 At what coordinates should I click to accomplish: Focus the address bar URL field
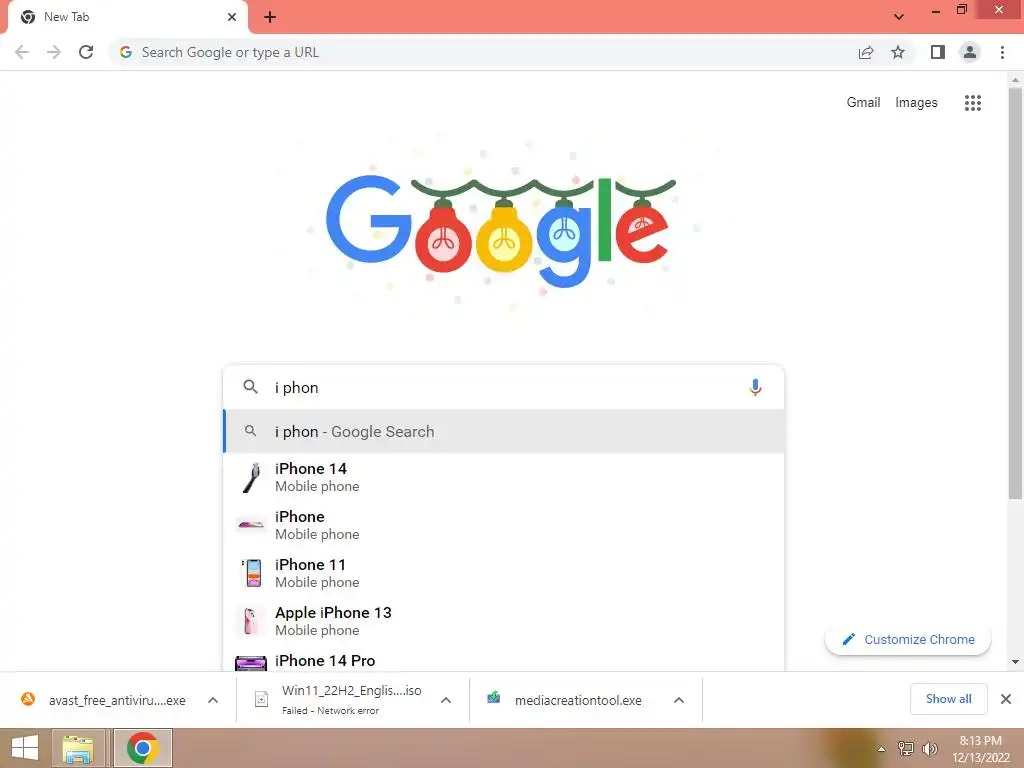(483, 52)
